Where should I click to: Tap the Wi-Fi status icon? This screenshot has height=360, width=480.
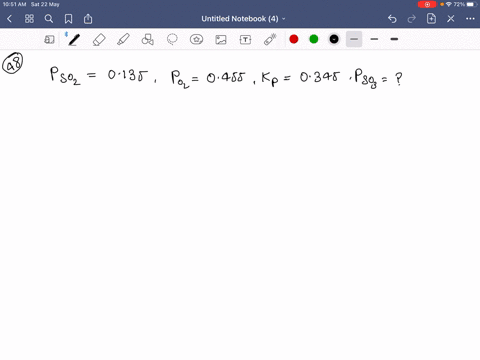449,4
